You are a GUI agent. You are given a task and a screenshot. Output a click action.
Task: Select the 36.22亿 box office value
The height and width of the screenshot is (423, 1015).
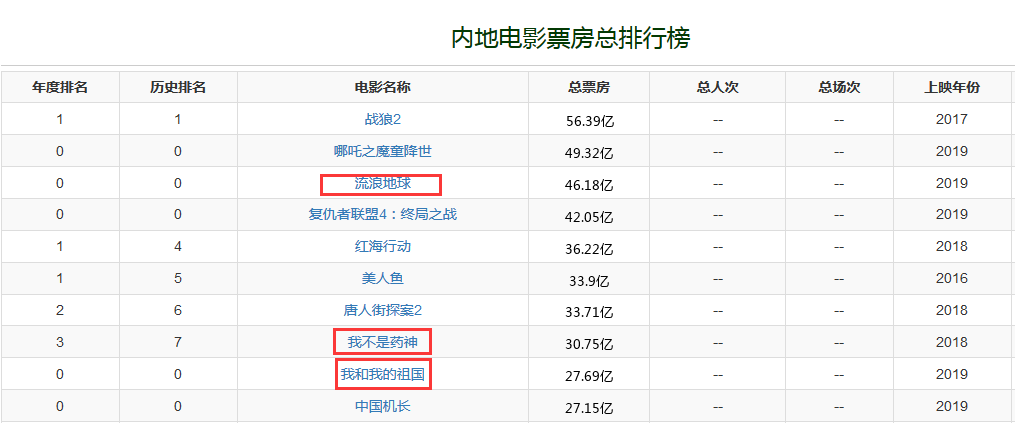(x=589, y=249)
